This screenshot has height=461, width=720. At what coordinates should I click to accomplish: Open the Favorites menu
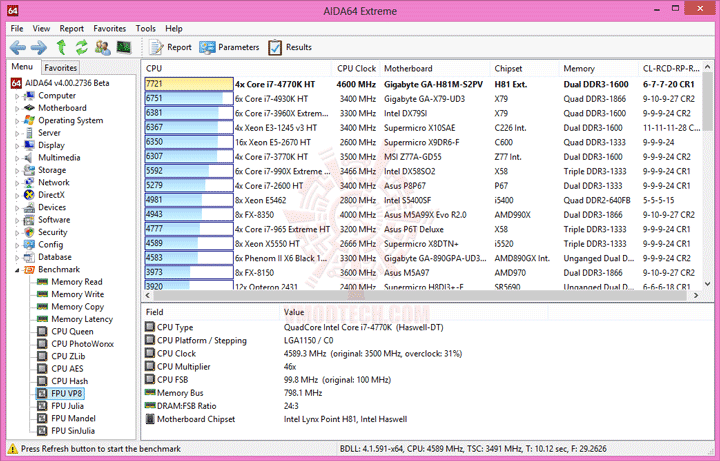point(109,28)
